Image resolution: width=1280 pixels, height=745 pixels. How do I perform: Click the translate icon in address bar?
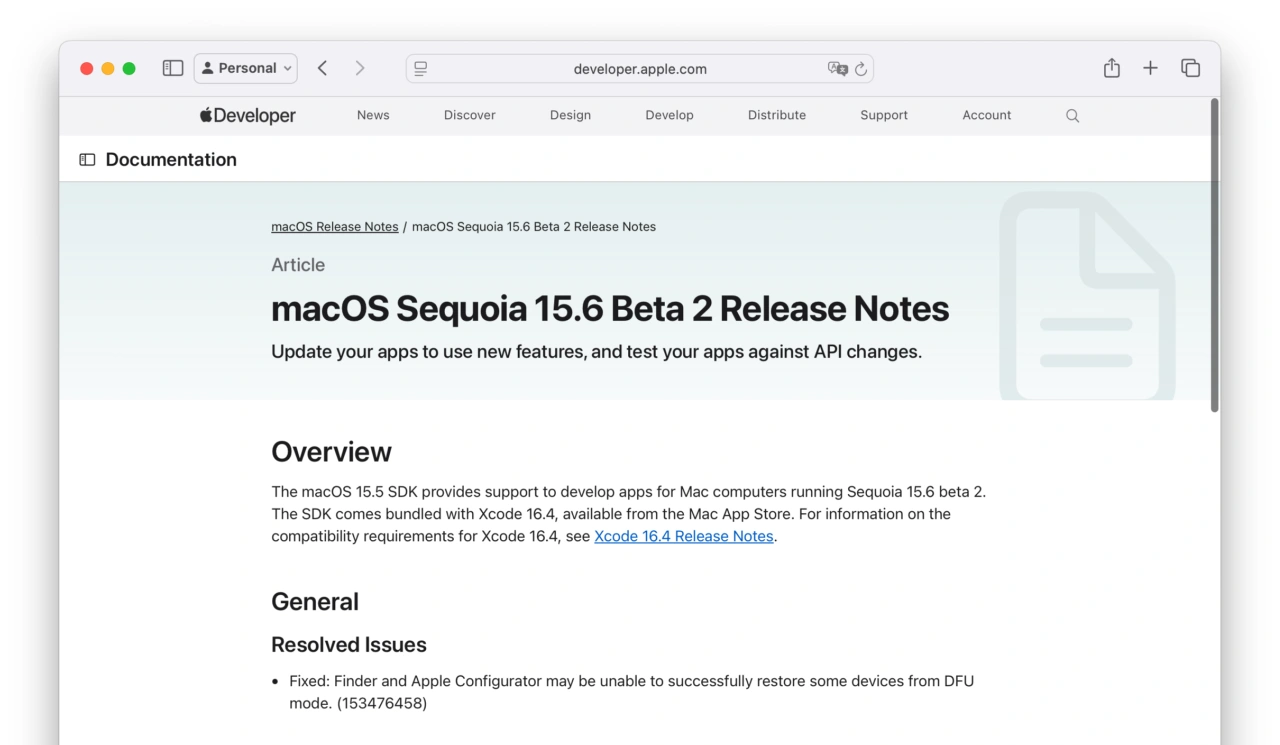pyautogui.click(x=837, y=69)
